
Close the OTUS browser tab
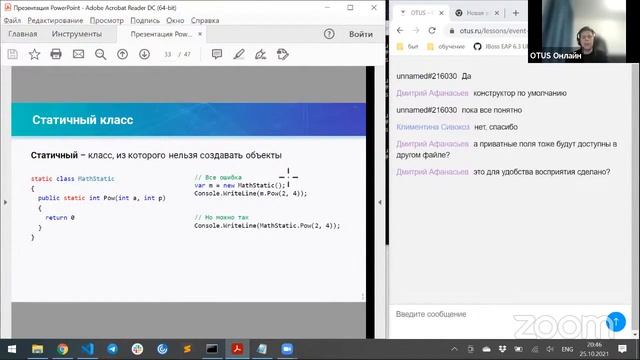pos(441,13)
